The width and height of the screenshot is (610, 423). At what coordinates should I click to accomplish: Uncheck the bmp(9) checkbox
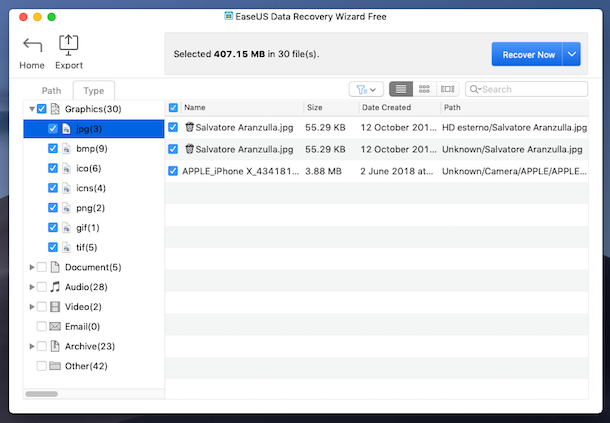[53, 149]
